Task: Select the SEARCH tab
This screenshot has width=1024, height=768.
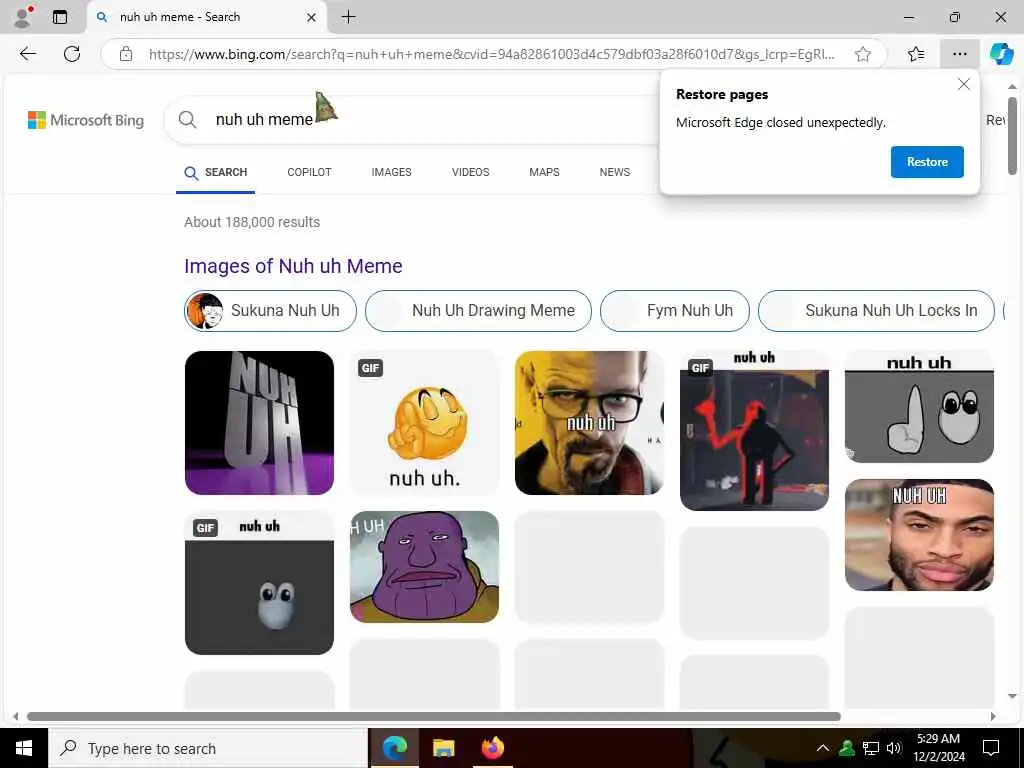Action: [216, 172]
